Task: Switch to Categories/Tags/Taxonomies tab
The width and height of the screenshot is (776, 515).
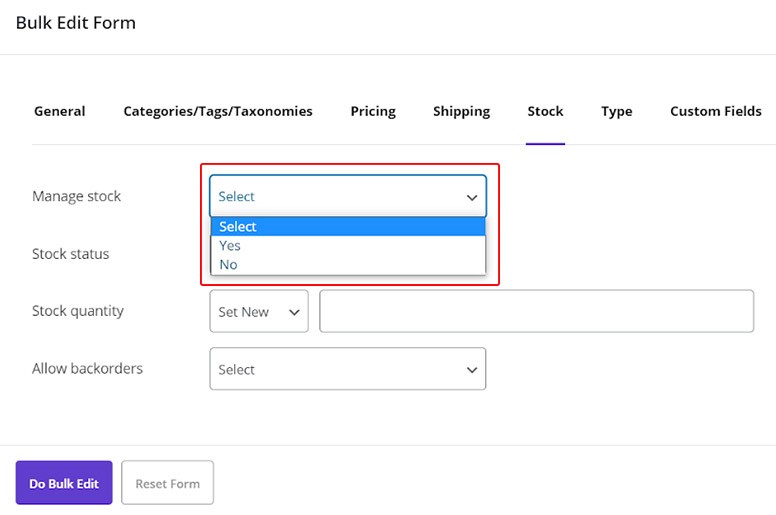Action: pos(217,111)
